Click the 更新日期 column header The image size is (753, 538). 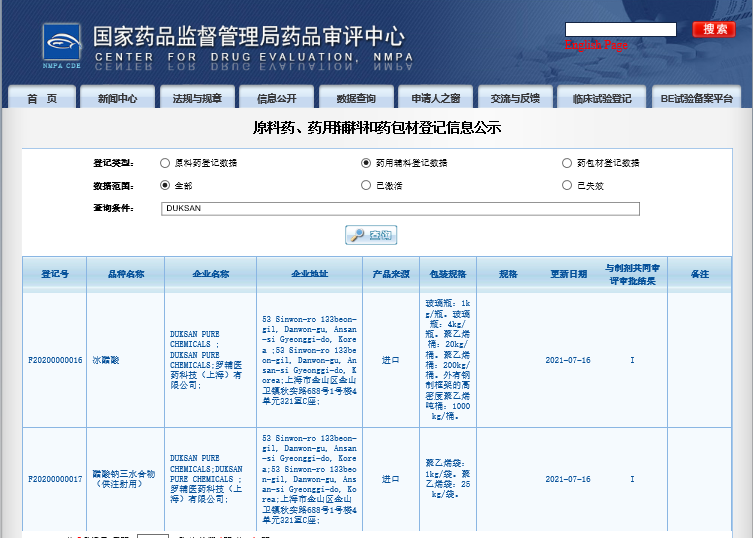(569, 274)
